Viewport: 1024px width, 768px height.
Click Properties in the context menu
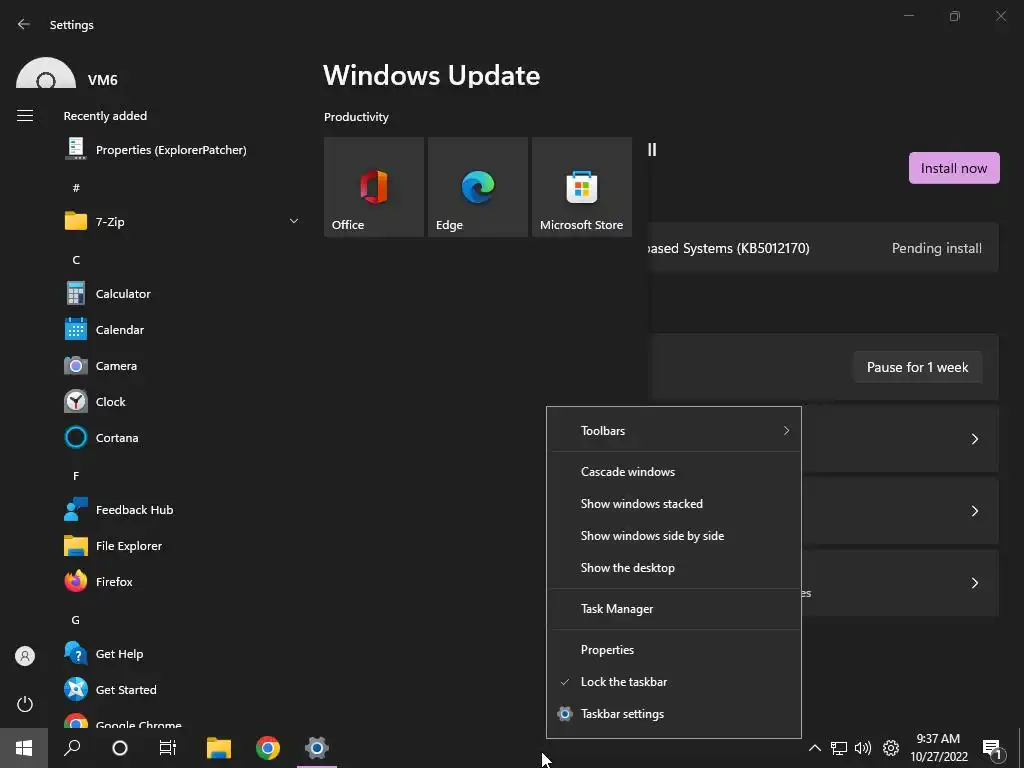coord(673,650)
